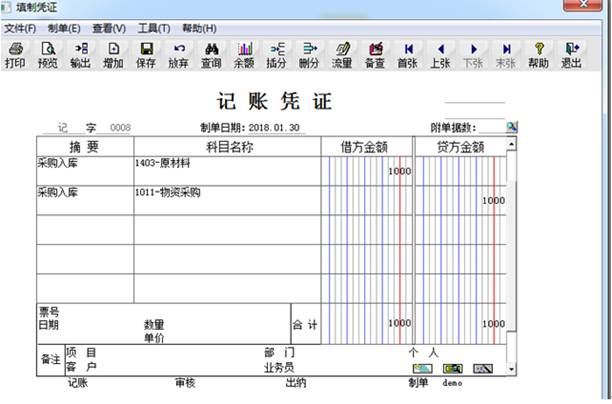Click the 摘要 column header
The image size is (612, 404).
(x=85, y=147)
